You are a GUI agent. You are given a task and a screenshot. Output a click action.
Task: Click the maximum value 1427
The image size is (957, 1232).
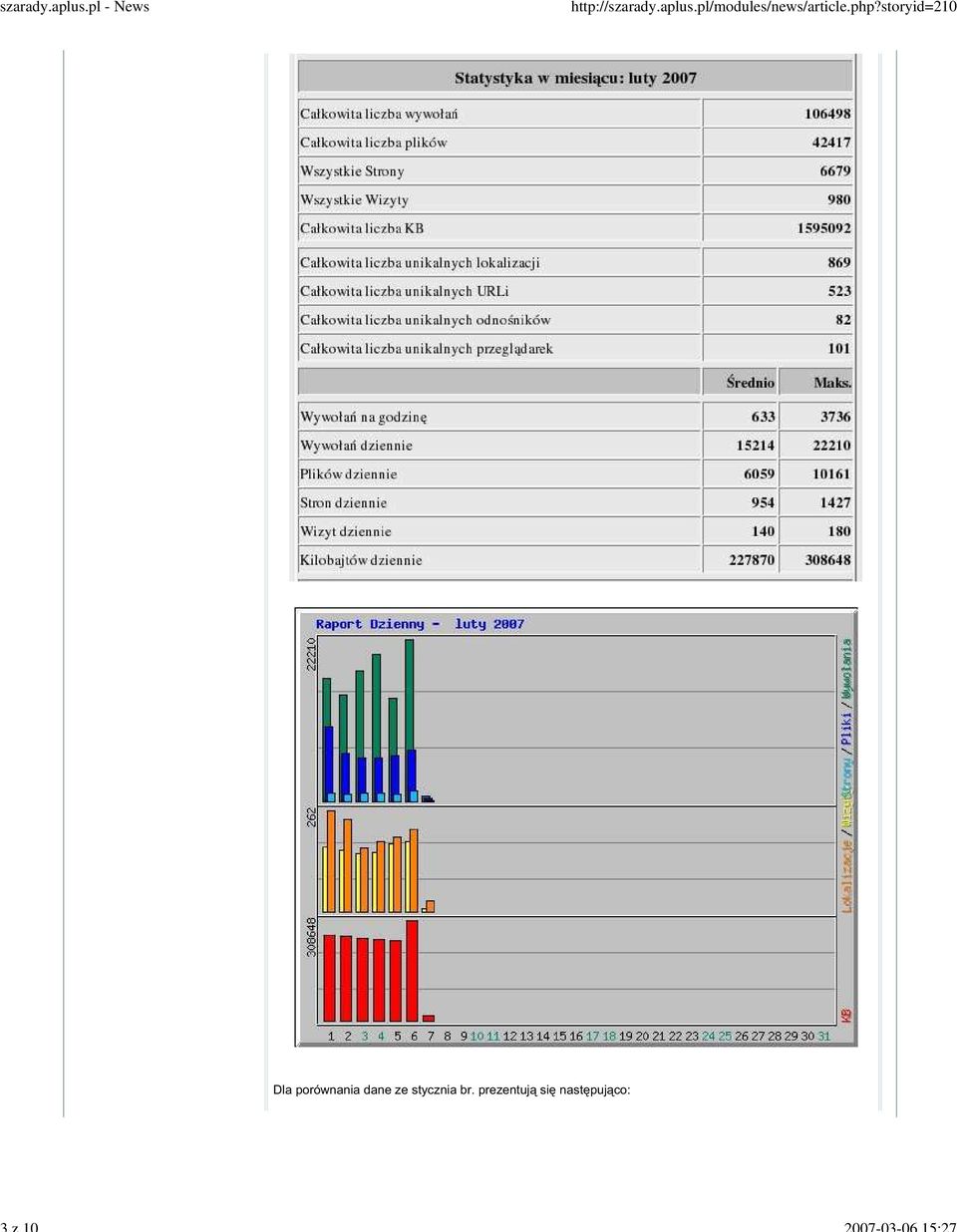coord(835,503)
